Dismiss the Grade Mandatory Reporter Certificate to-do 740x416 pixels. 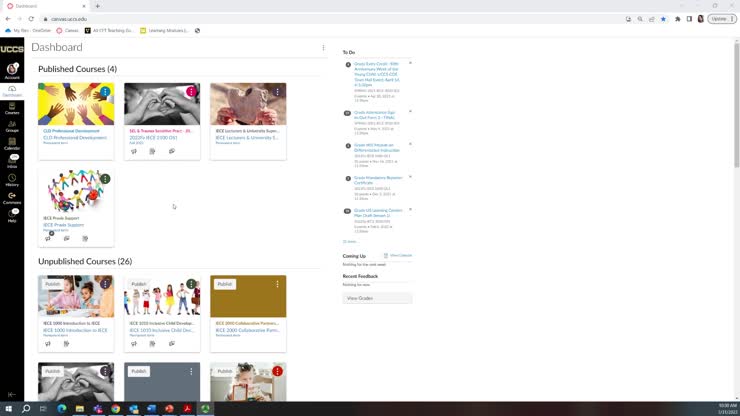(410, 177)
